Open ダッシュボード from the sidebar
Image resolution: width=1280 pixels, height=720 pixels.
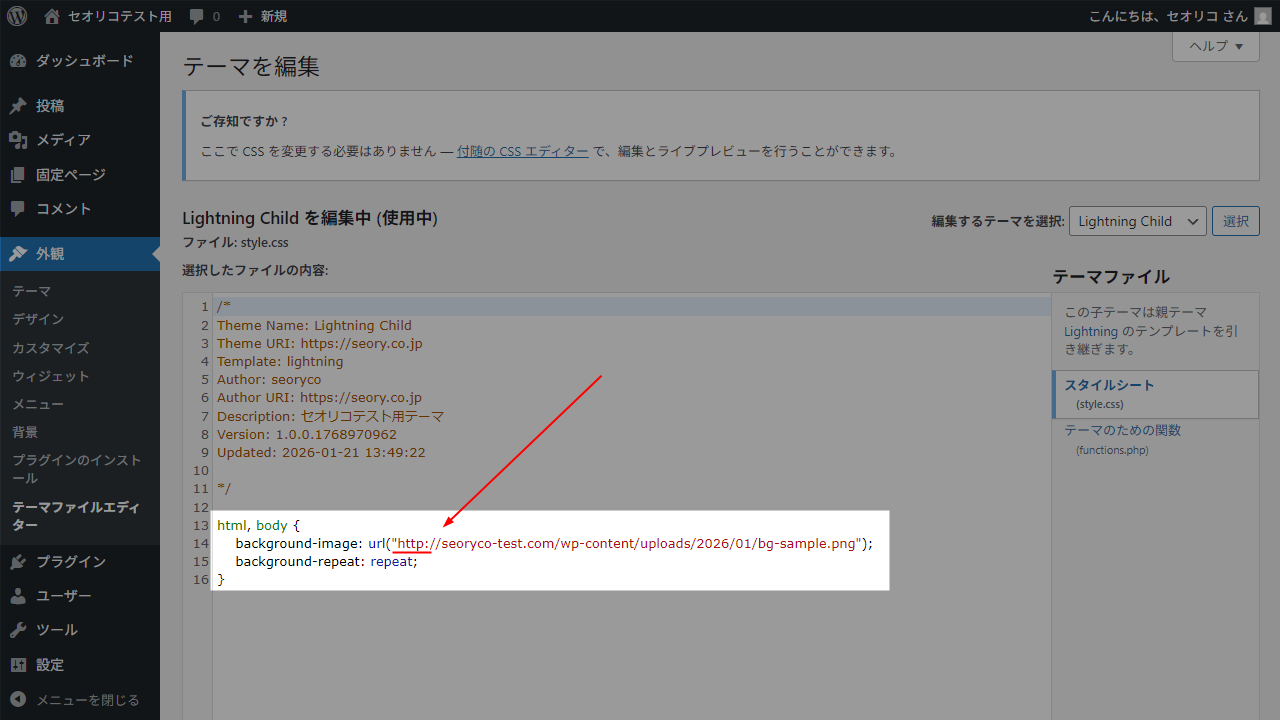17,61
